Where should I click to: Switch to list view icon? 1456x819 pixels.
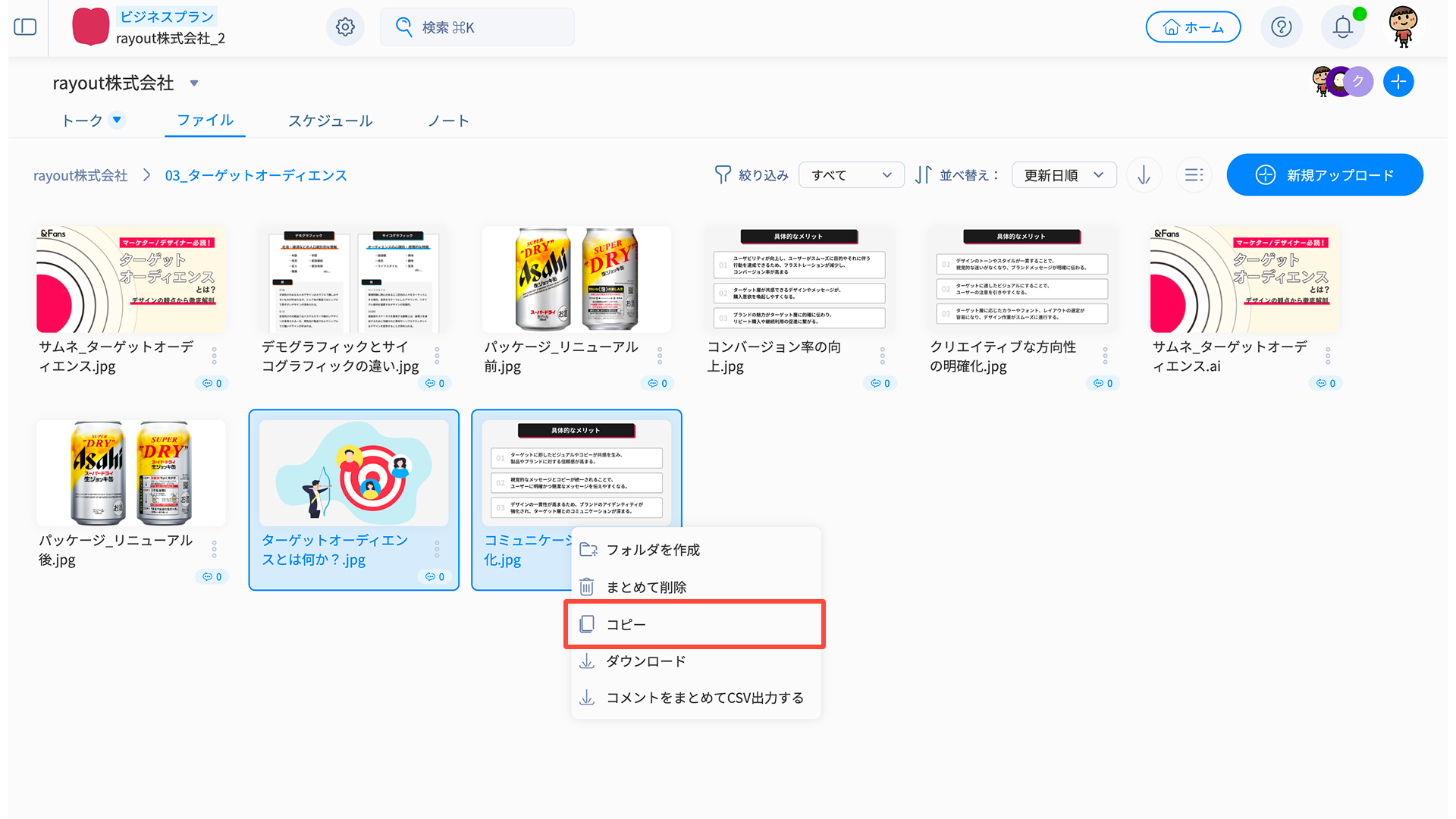pyautogui.click(x=1194, y=175)
